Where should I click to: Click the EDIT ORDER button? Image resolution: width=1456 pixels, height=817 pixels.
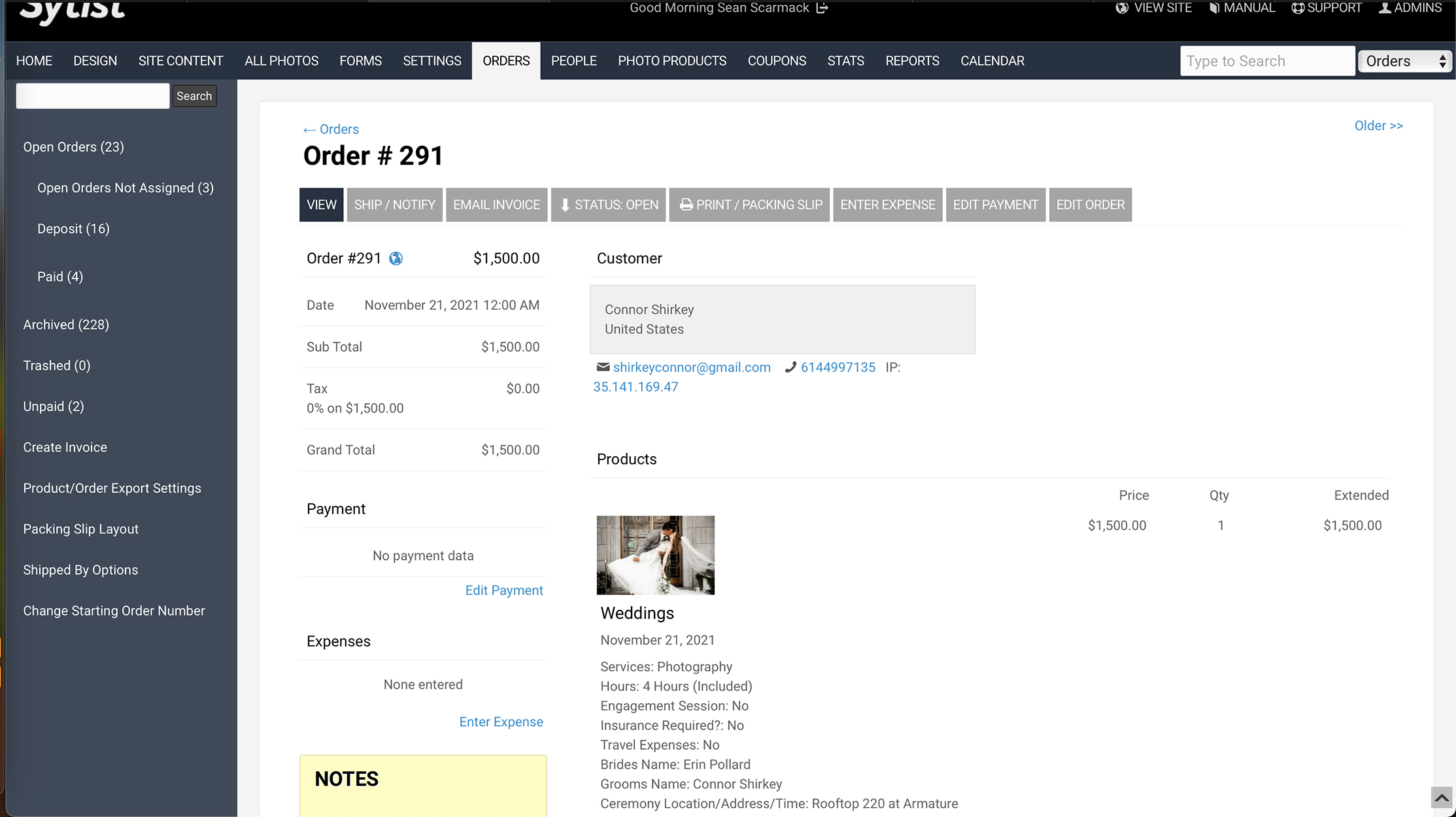pyautogui.click(x=1091, y=205)
